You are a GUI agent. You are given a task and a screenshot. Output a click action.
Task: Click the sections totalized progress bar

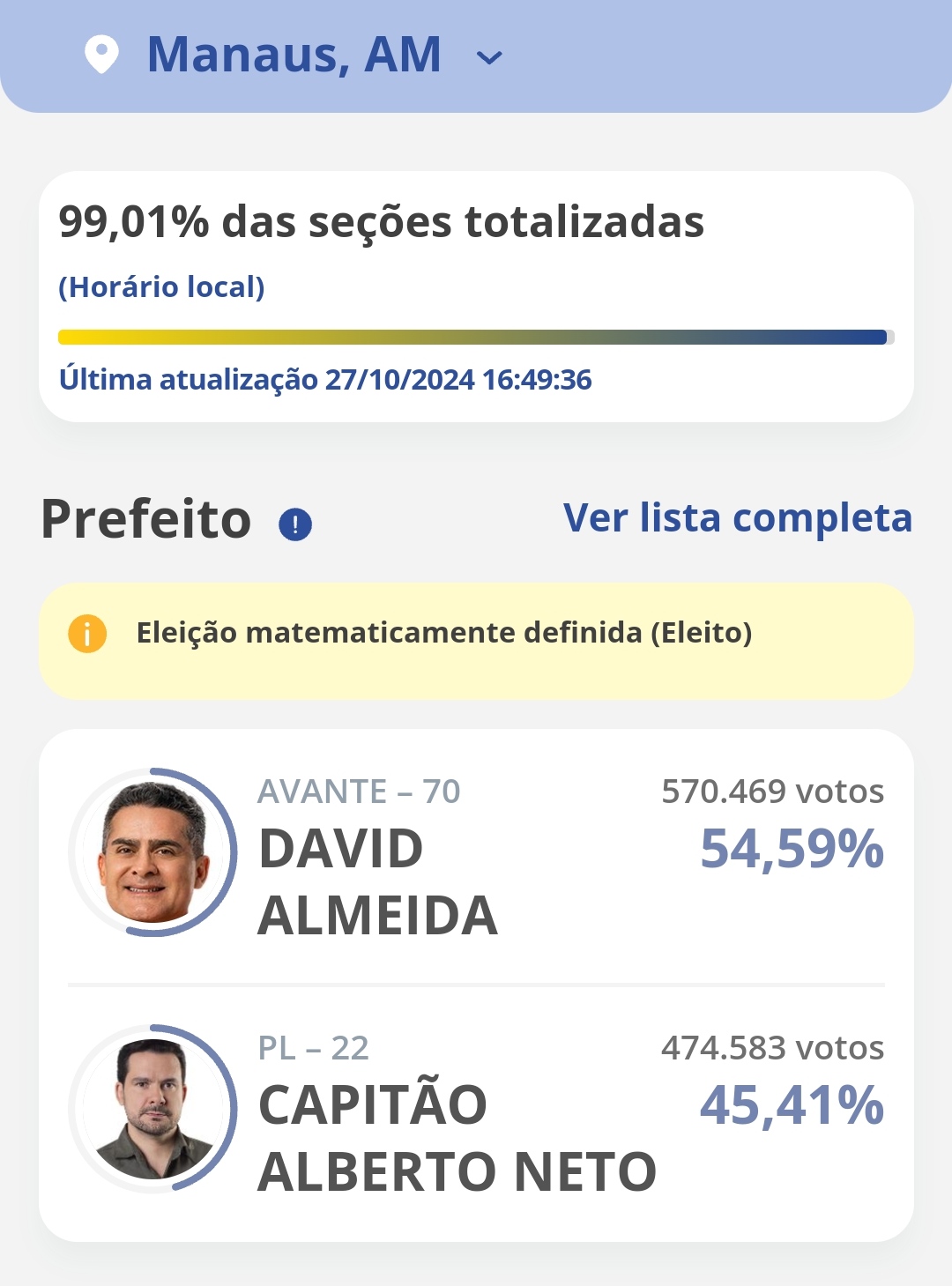pyautogui.click(x=476, y=337)
